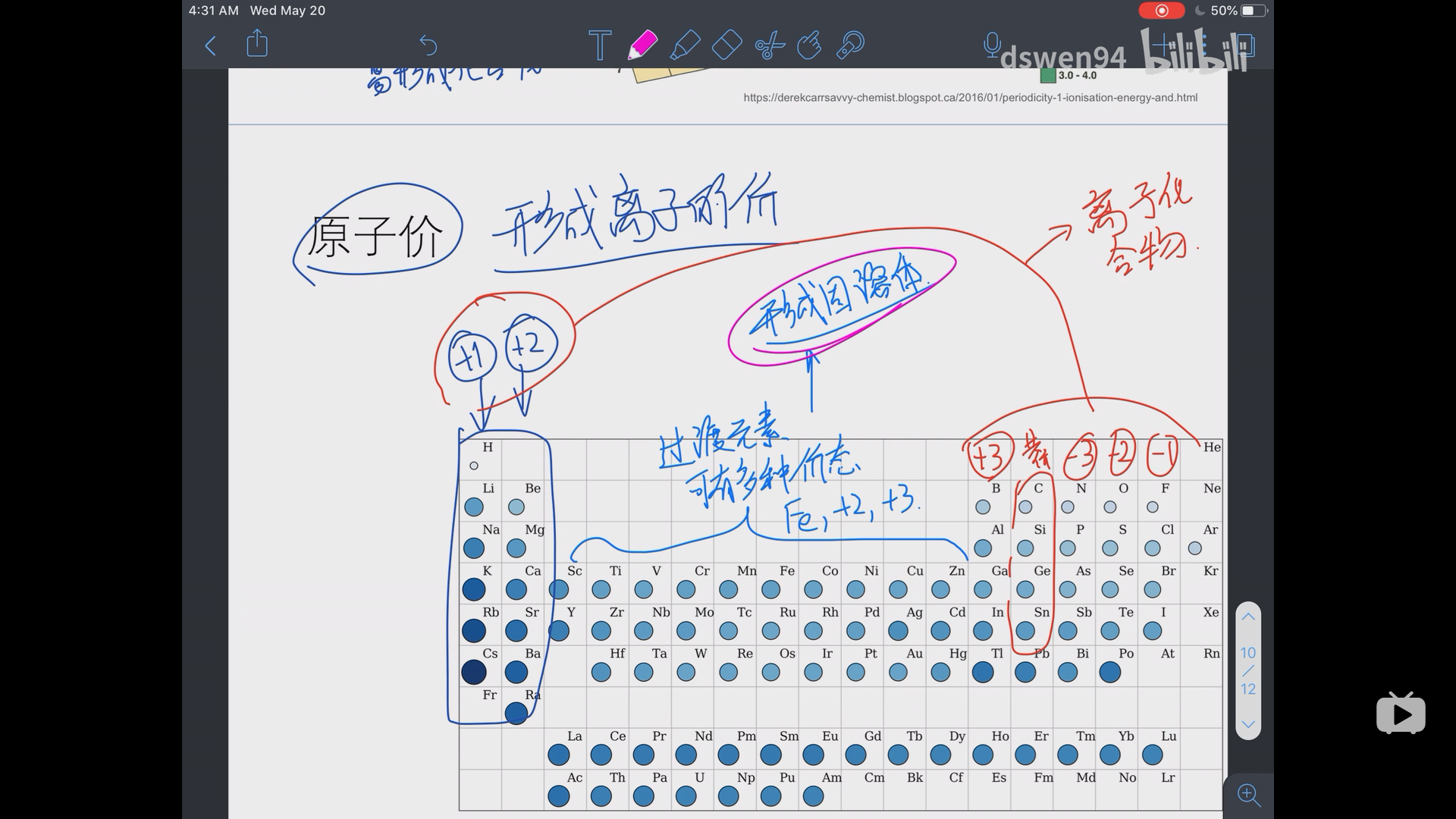Tap the bilibili TV play button
The image size is (1456, 819).
pyautogui.click(x=1401, y=714)
